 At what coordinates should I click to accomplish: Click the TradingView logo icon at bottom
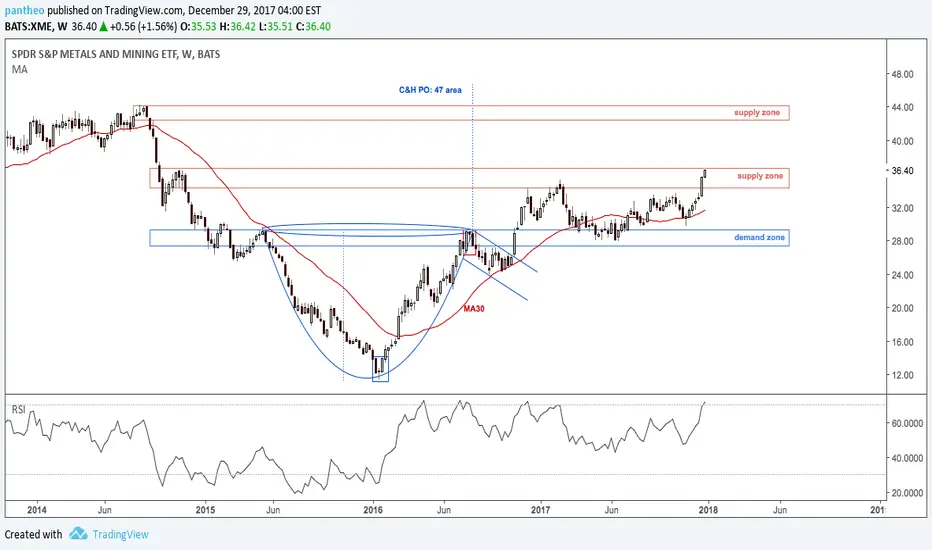click(78, 533)
